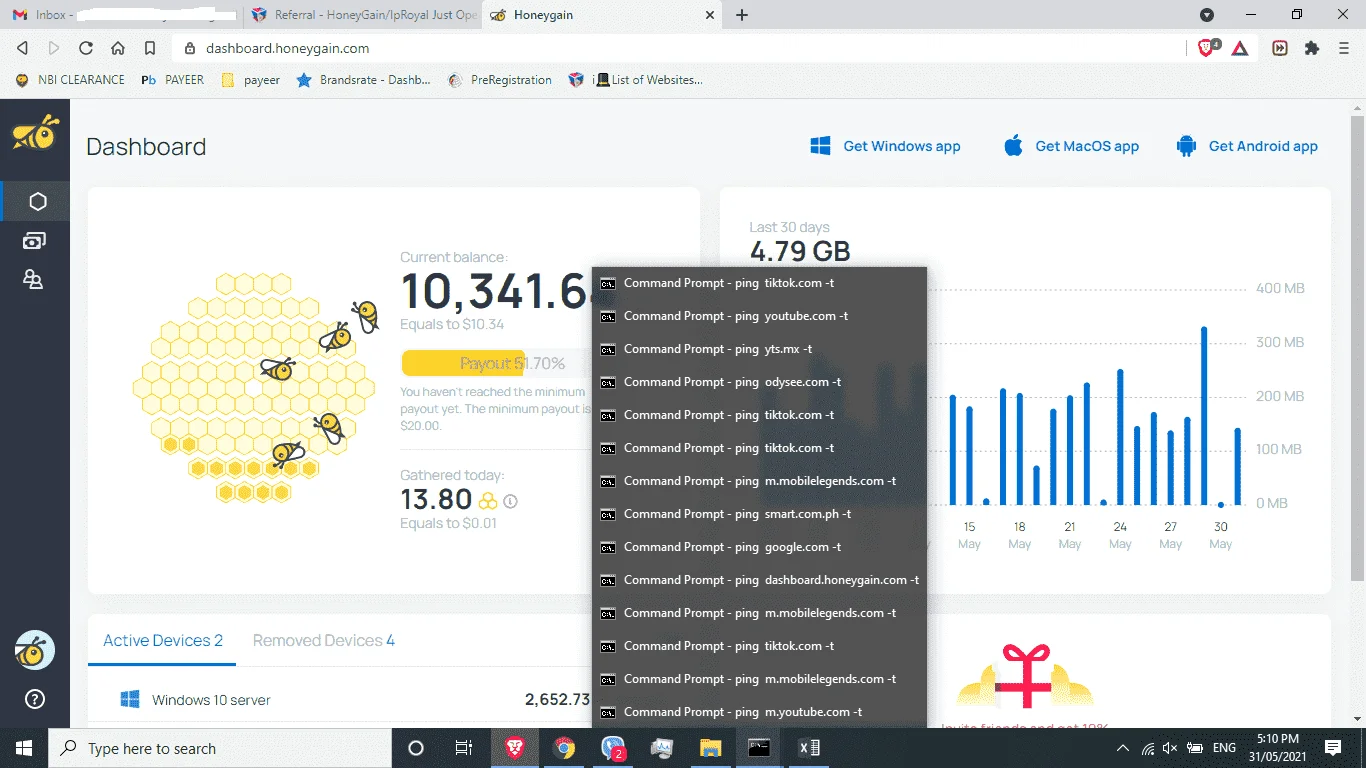This screenshot has height=768, width=1366.
Task: Select Command Prompt ping dashboard.honeygain.com window
Action: 759,580
